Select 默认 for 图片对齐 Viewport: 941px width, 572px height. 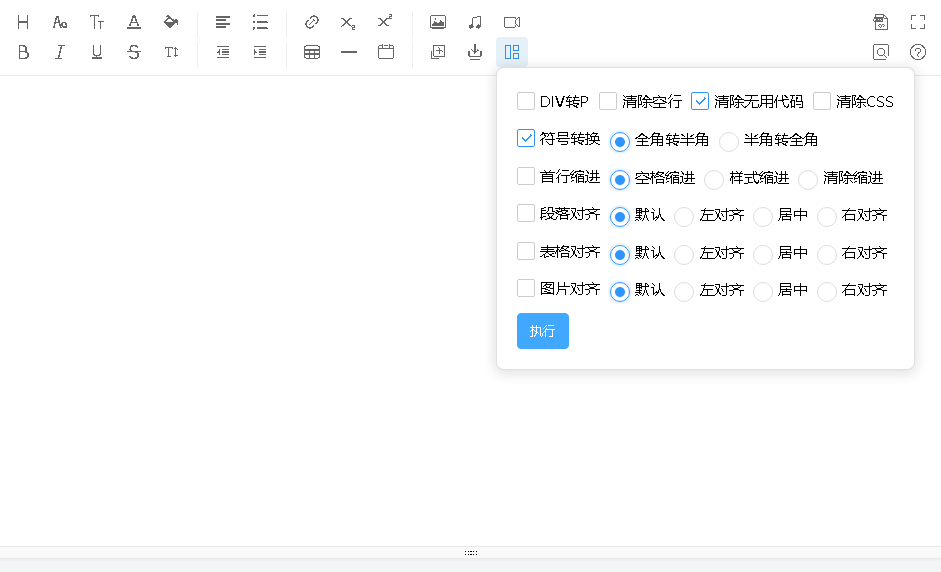[619, 292]
